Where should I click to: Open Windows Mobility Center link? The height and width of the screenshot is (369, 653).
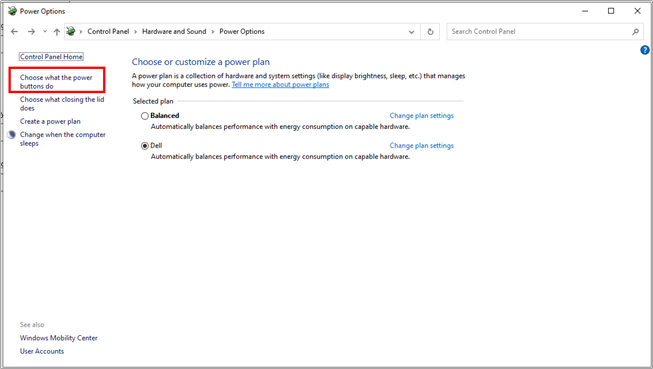[x=59, y=338]
